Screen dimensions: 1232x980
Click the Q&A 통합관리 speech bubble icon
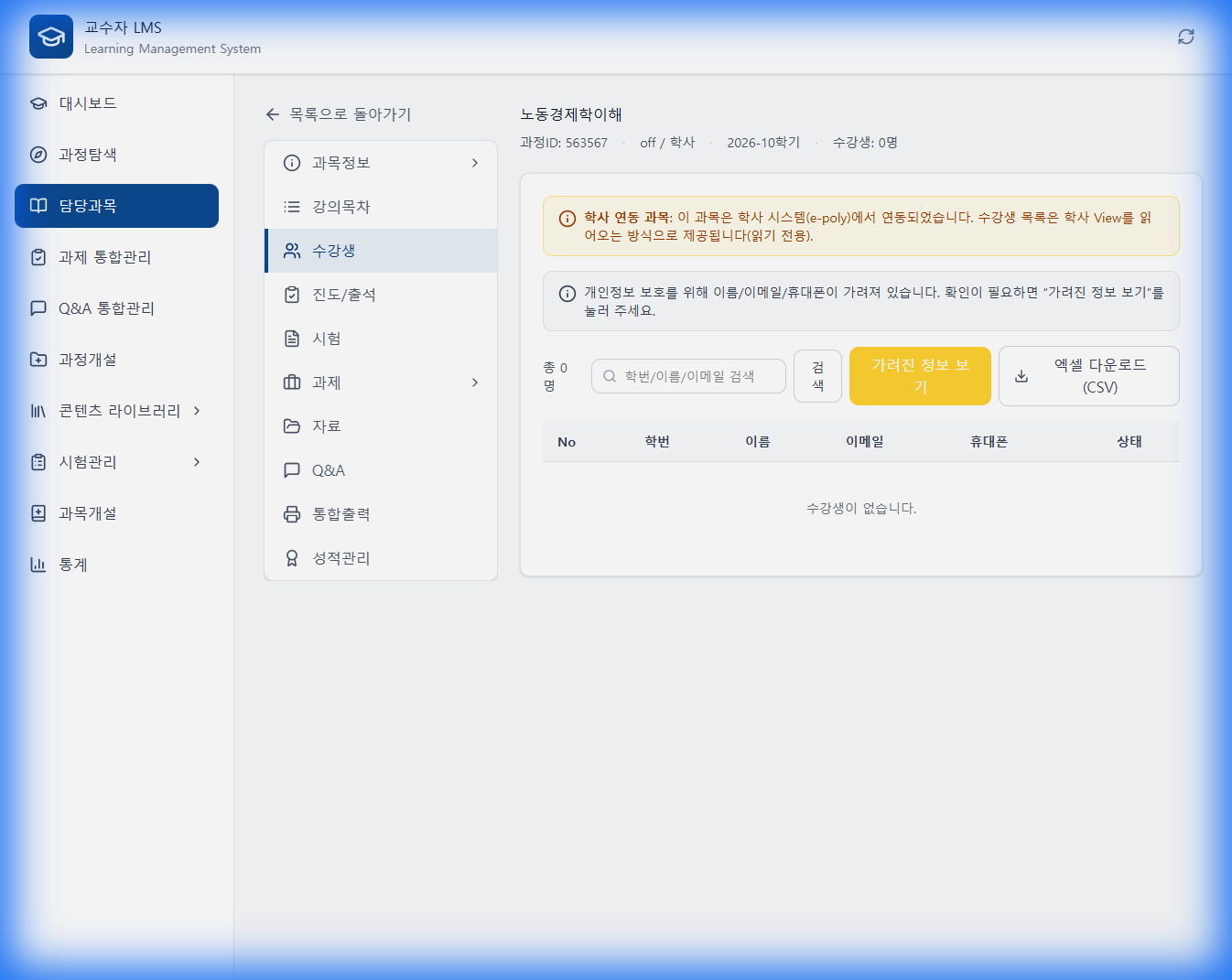38,308
